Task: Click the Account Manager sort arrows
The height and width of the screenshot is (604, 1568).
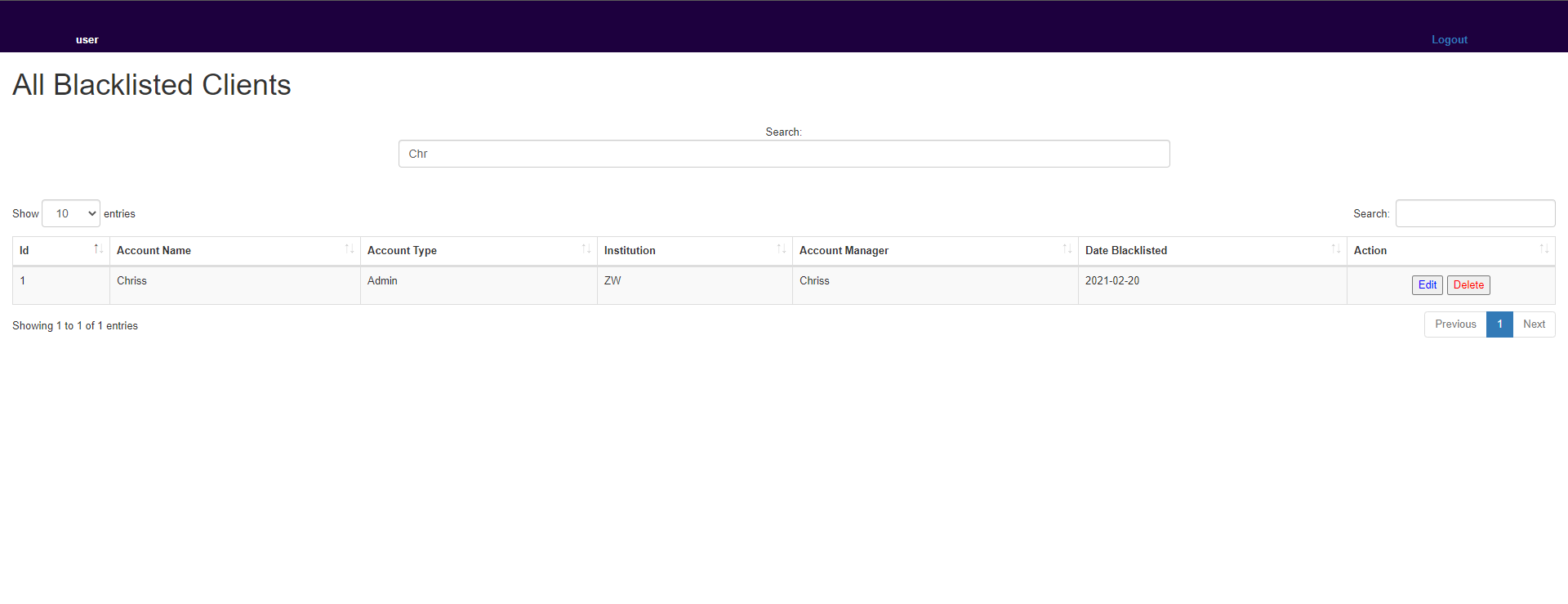Action: click(1067, 249)
